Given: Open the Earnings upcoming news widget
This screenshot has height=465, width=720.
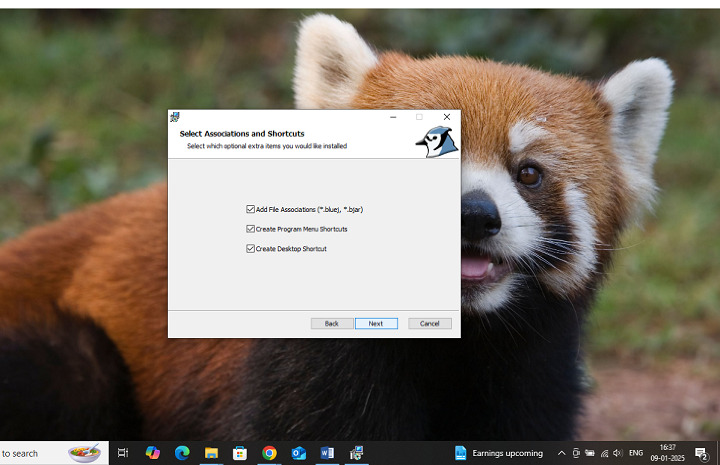Looking at the screenshot, I should coord(499,454).
